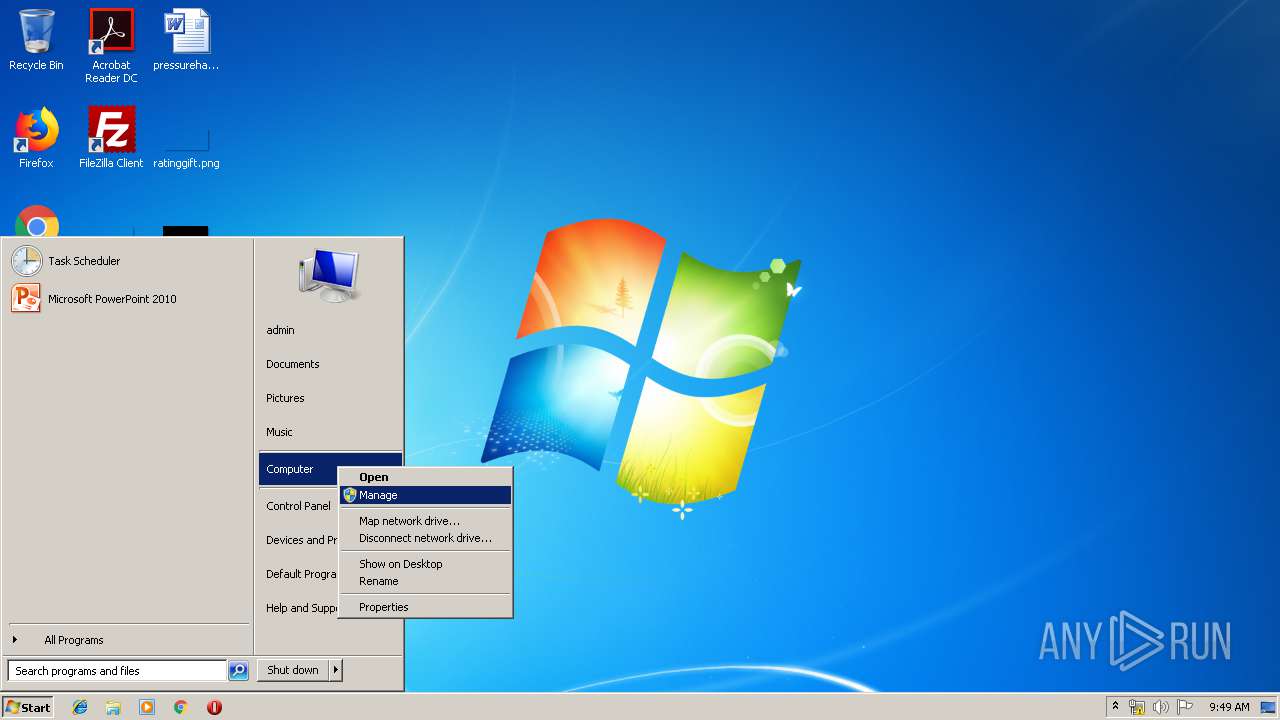Launch Microsoft PowerPoint 2010 from Start menu

(127, 299)
